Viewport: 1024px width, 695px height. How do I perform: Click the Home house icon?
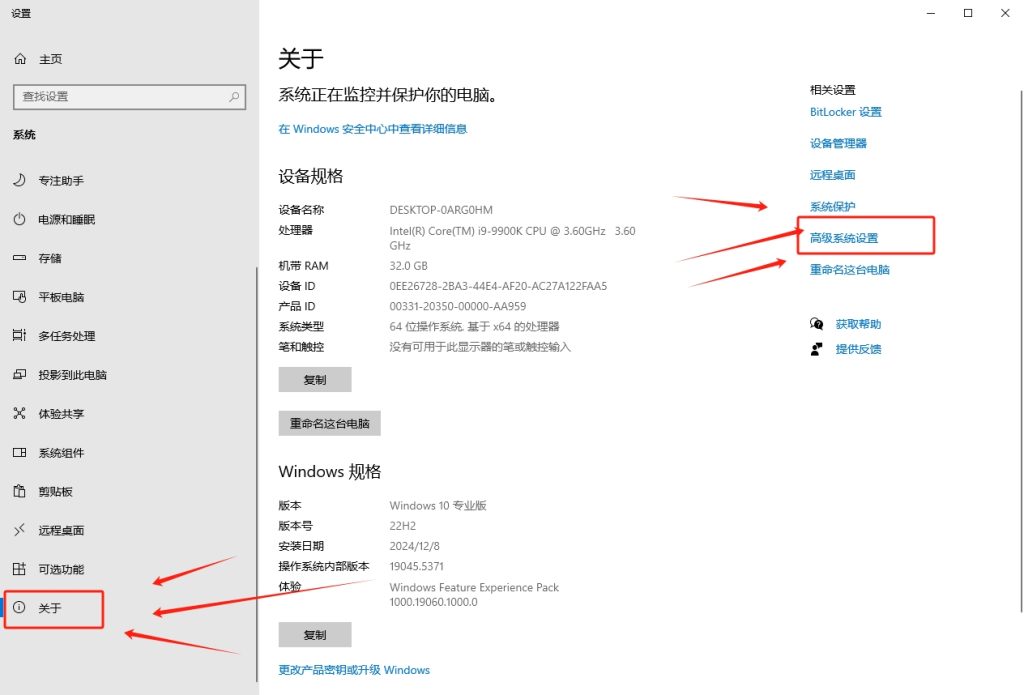pos(20,59)
